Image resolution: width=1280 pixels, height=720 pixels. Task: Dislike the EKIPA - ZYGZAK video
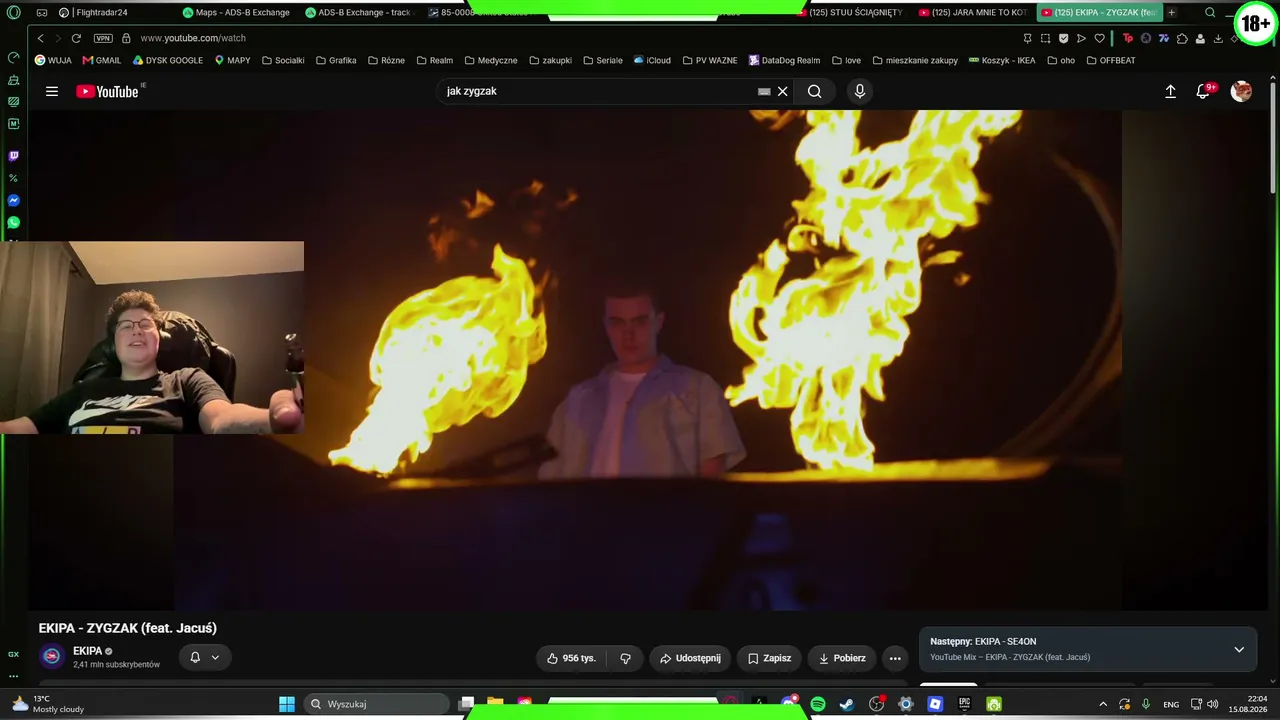(626, 658)
